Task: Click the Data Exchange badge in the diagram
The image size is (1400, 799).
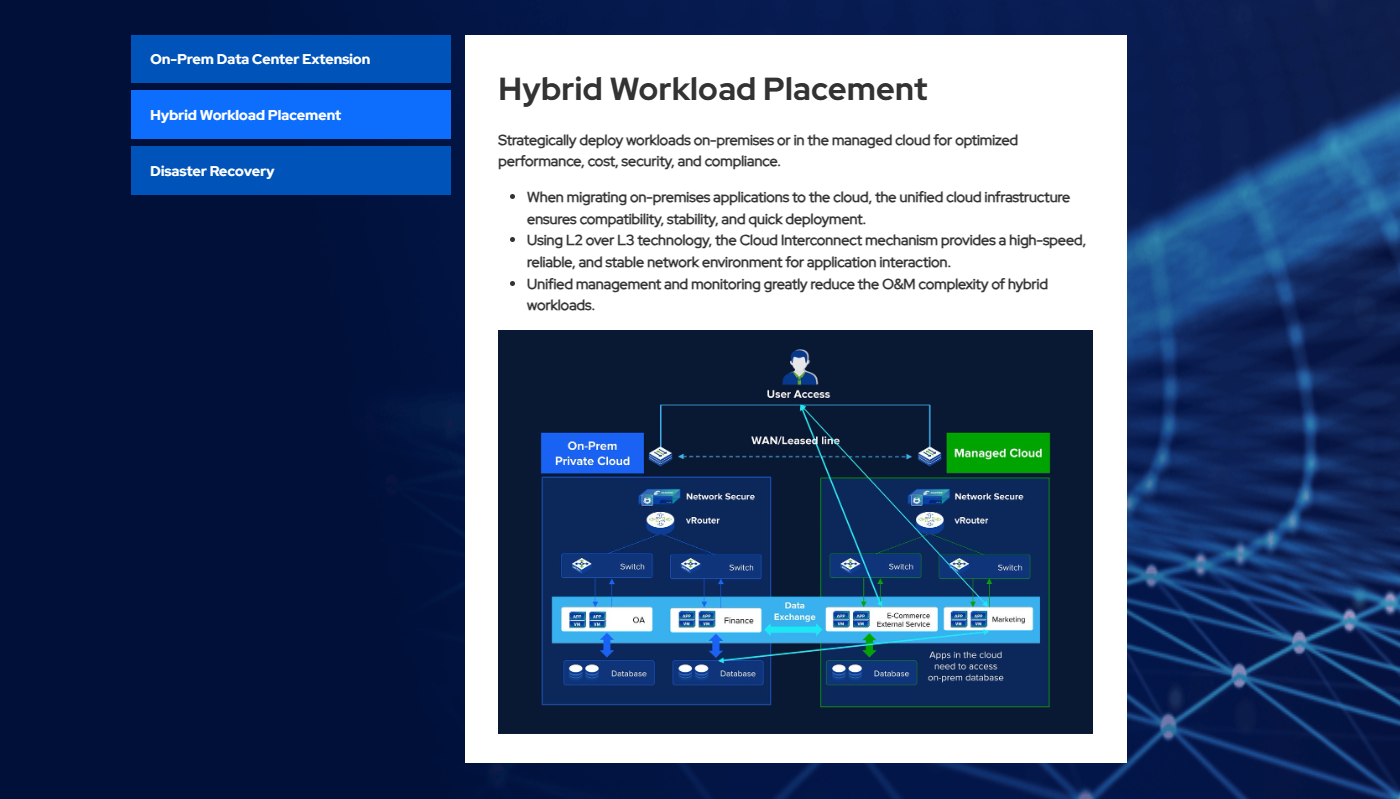Action: (x=794, y=611)
